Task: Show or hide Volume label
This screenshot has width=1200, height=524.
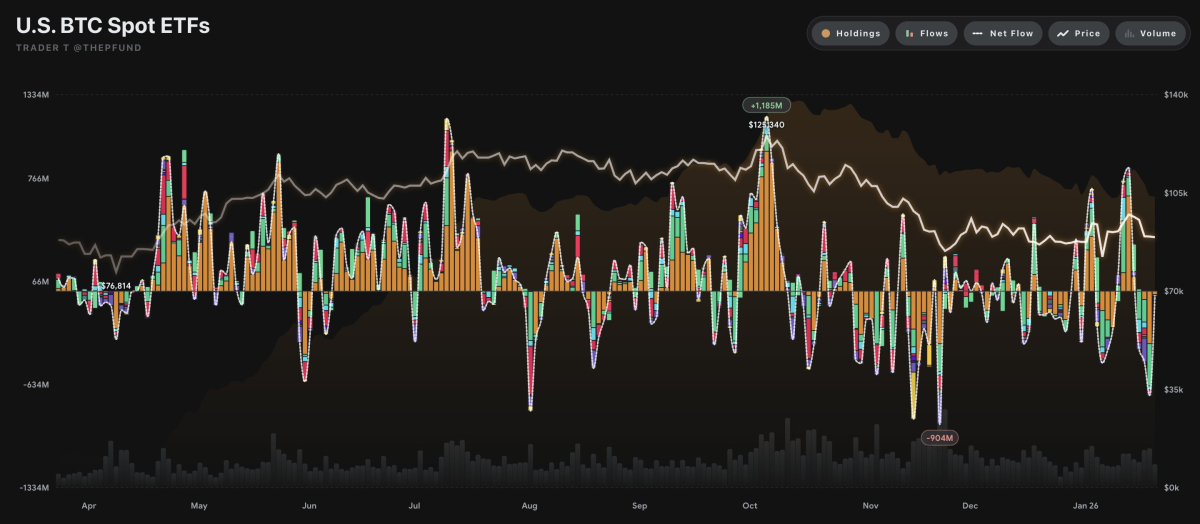Action: click(x=1158, y=33)
